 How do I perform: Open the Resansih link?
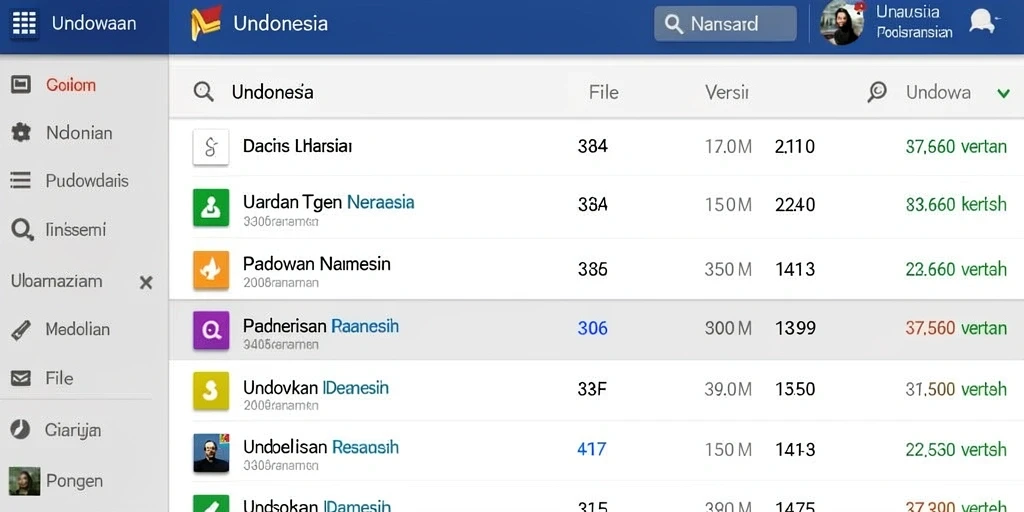tap(366, 447)
